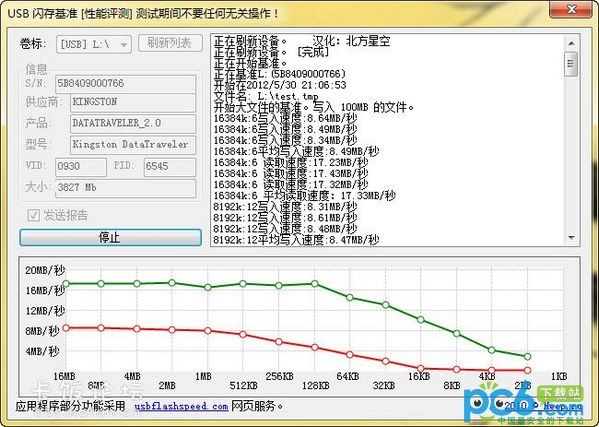Click log line 文件名: L:\test.tmp
Screen dimensions: 599x427
tap(266, 96)
